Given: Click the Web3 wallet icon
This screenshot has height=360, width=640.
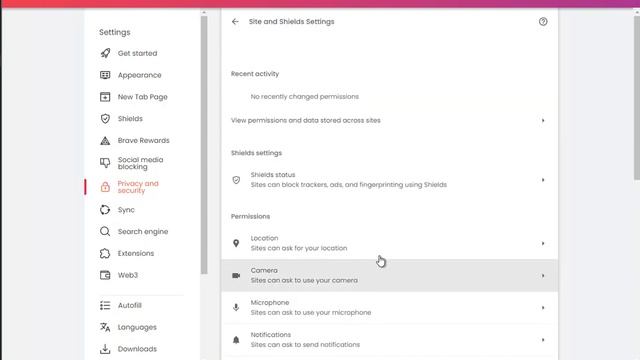Looking at the screenshot, I should [x=105, y=275].
